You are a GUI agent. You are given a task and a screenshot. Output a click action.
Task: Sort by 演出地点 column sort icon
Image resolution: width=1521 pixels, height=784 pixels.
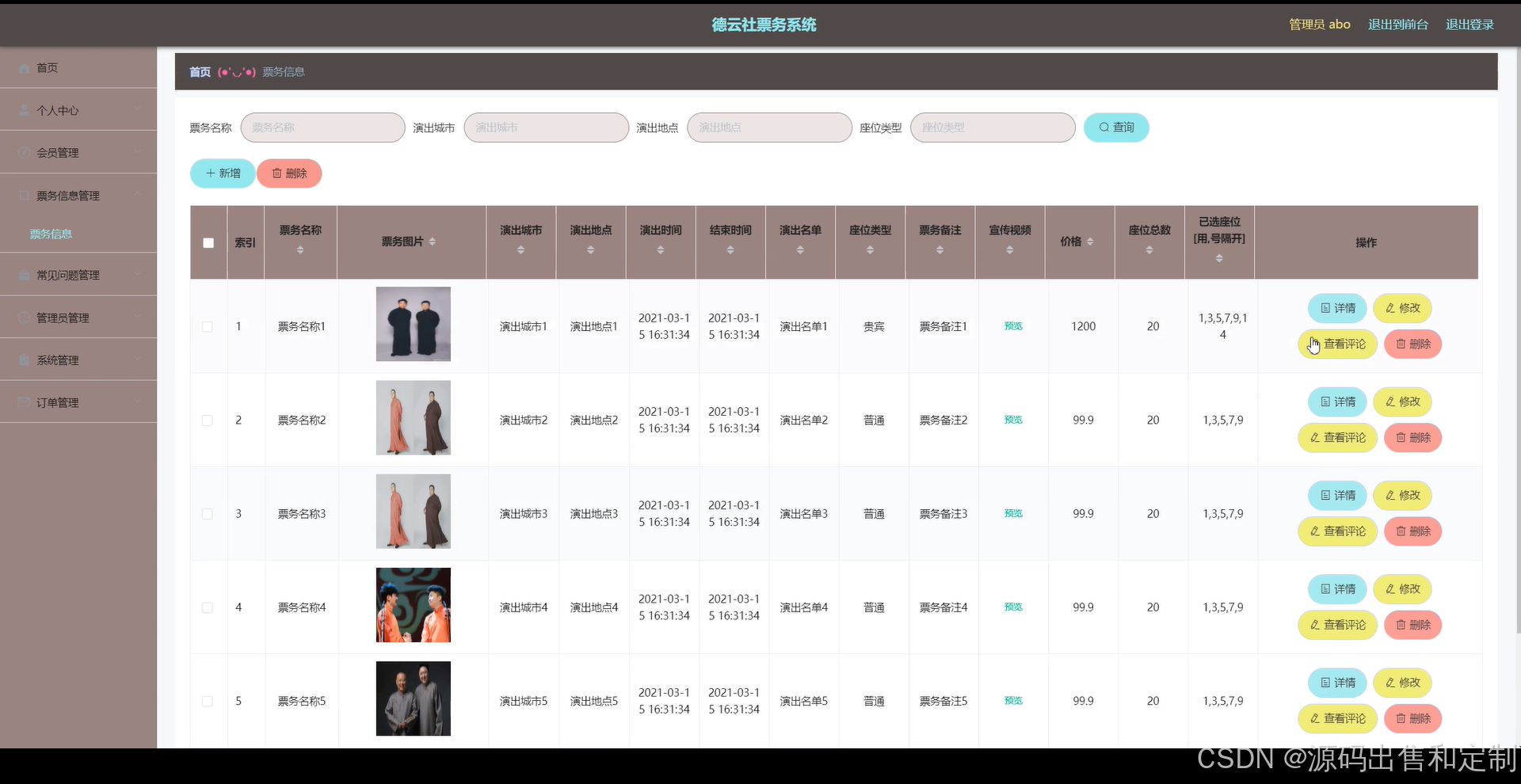click(x=591, y=250)
